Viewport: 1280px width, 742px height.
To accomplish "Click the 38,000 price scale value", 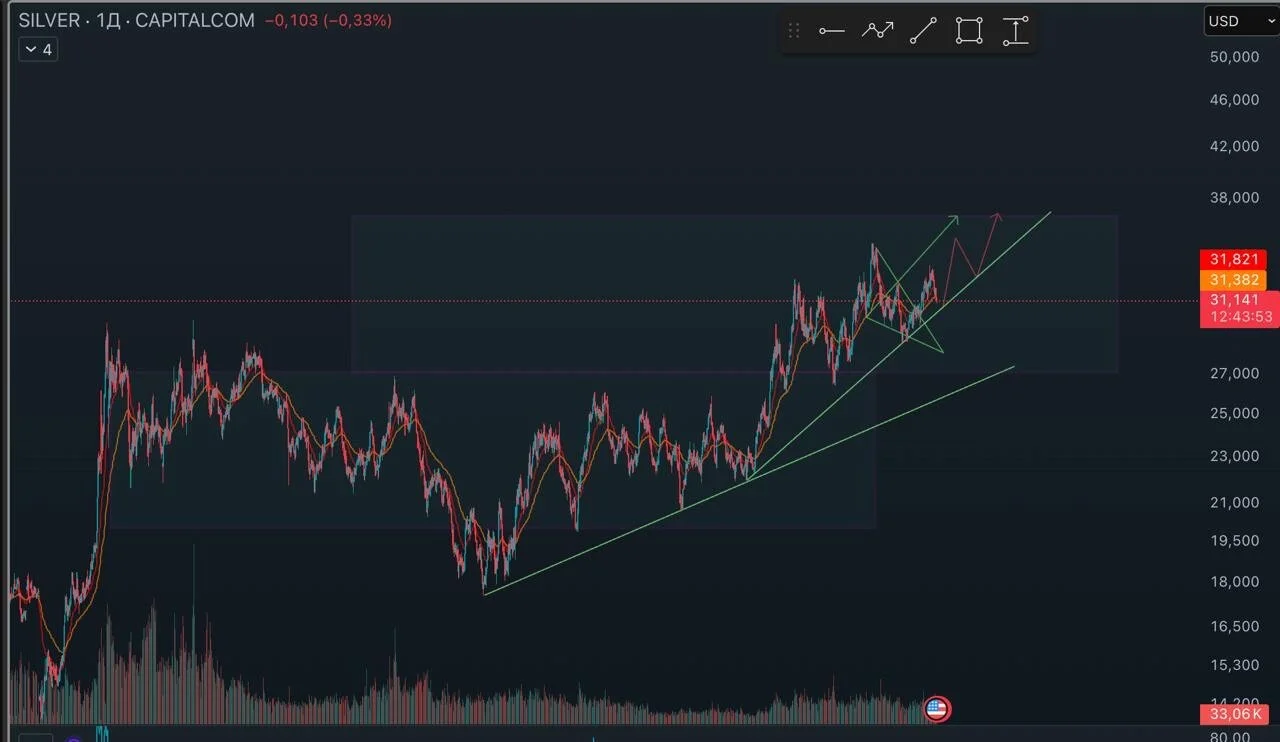I will 1234,198.
